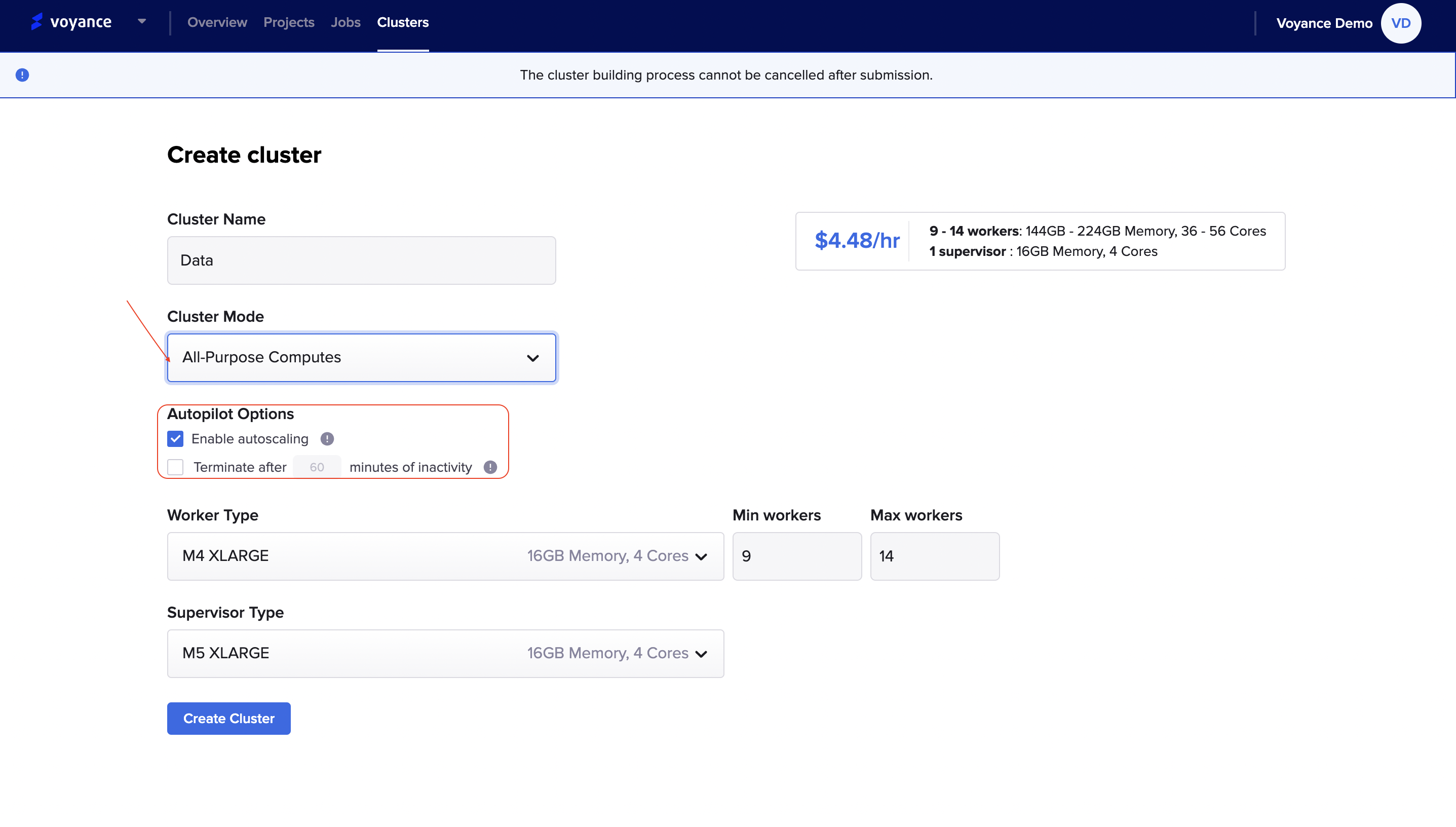
Task: Click the Cluster Name input field
Action: 361,260
